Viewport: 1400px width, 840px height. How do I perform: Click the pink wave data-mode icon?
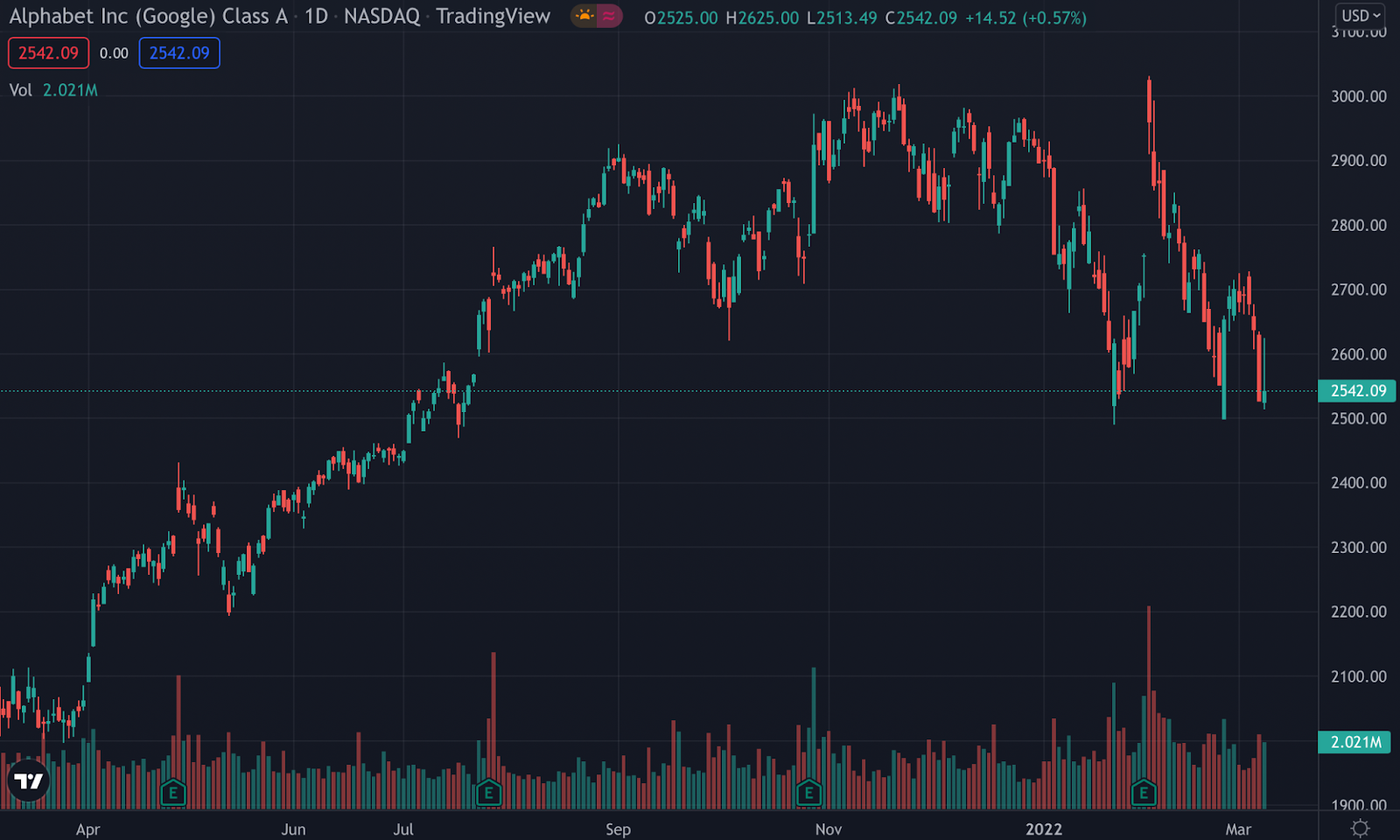tap(609, 17)
